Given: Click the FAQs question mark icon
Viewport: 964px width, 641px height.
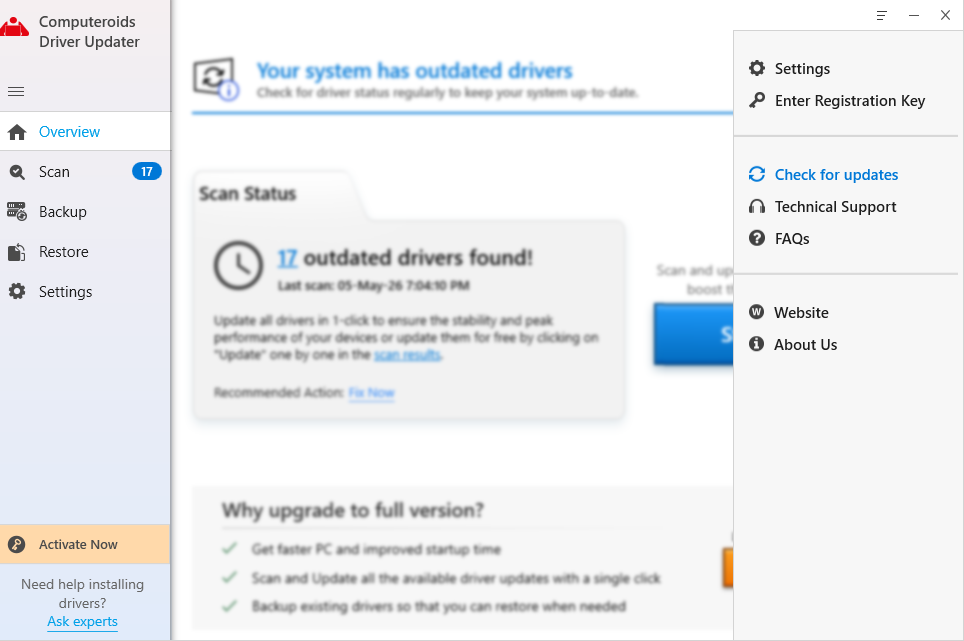Looking at the screenshot, I should click(x=757, y=238).
